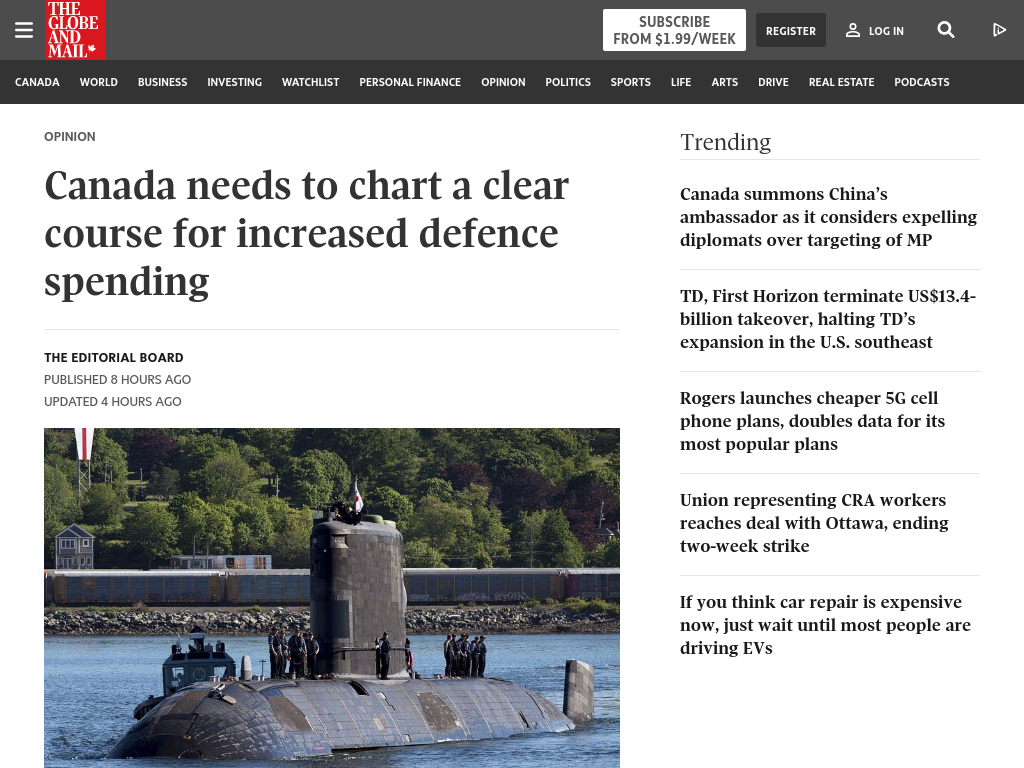Select Personal Finance in nav bar
Image resolution: width=1024 pixels, height=768 pixels.
410,82
